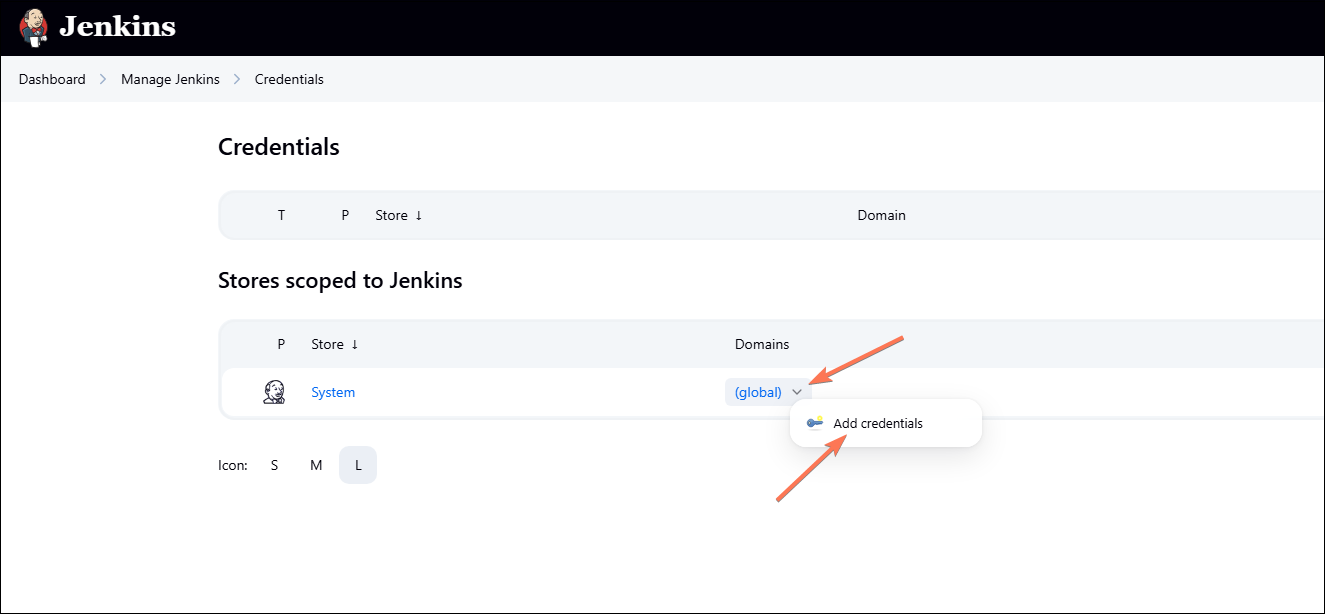
Task: Select Add credentials from the popup menu
Action: pos(877,423)
